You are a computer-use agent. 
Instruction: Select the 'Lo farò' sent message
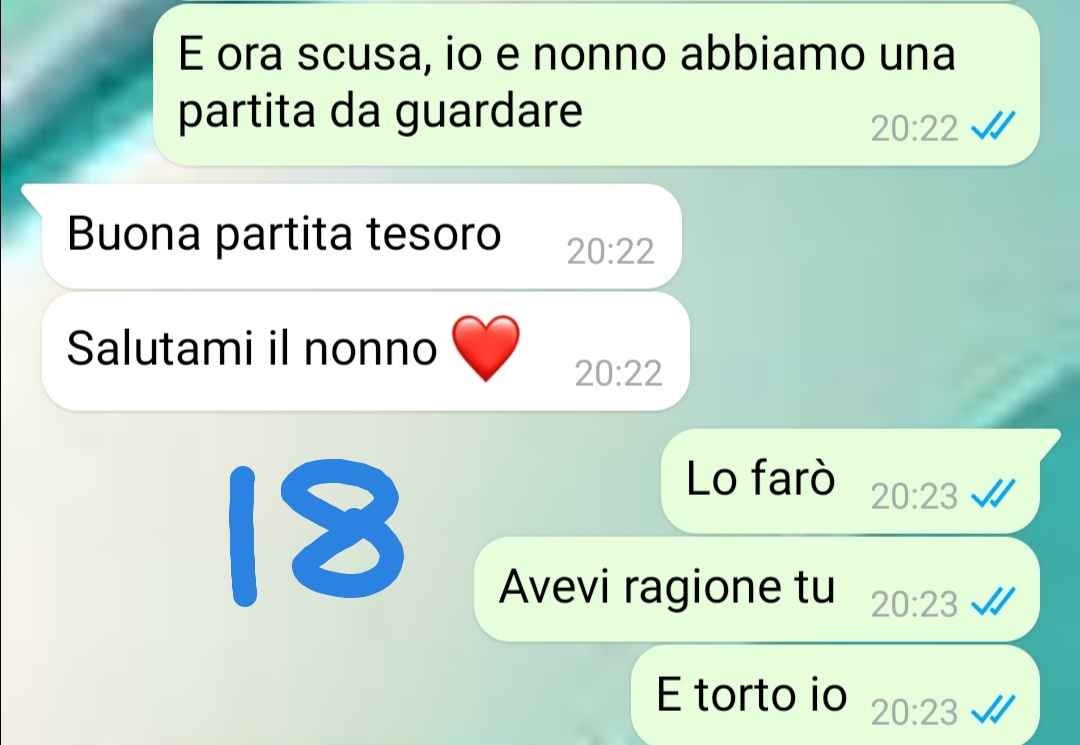[851, 481]
